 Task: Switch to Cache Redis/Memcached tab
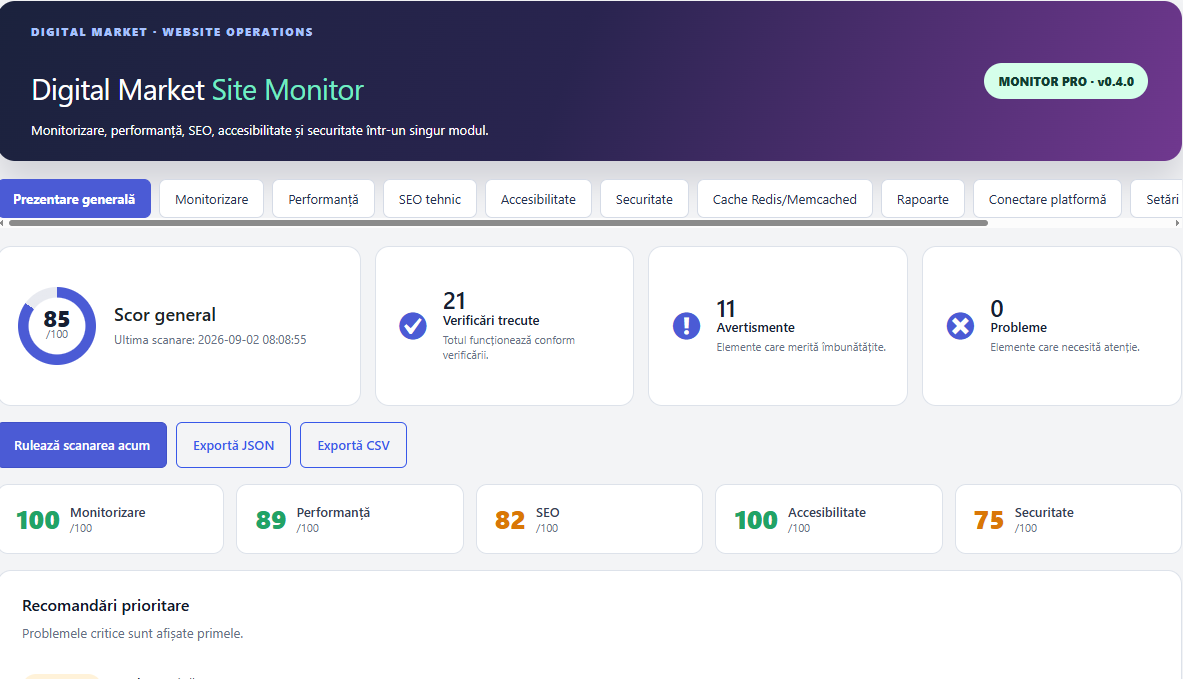click(785, 199)
